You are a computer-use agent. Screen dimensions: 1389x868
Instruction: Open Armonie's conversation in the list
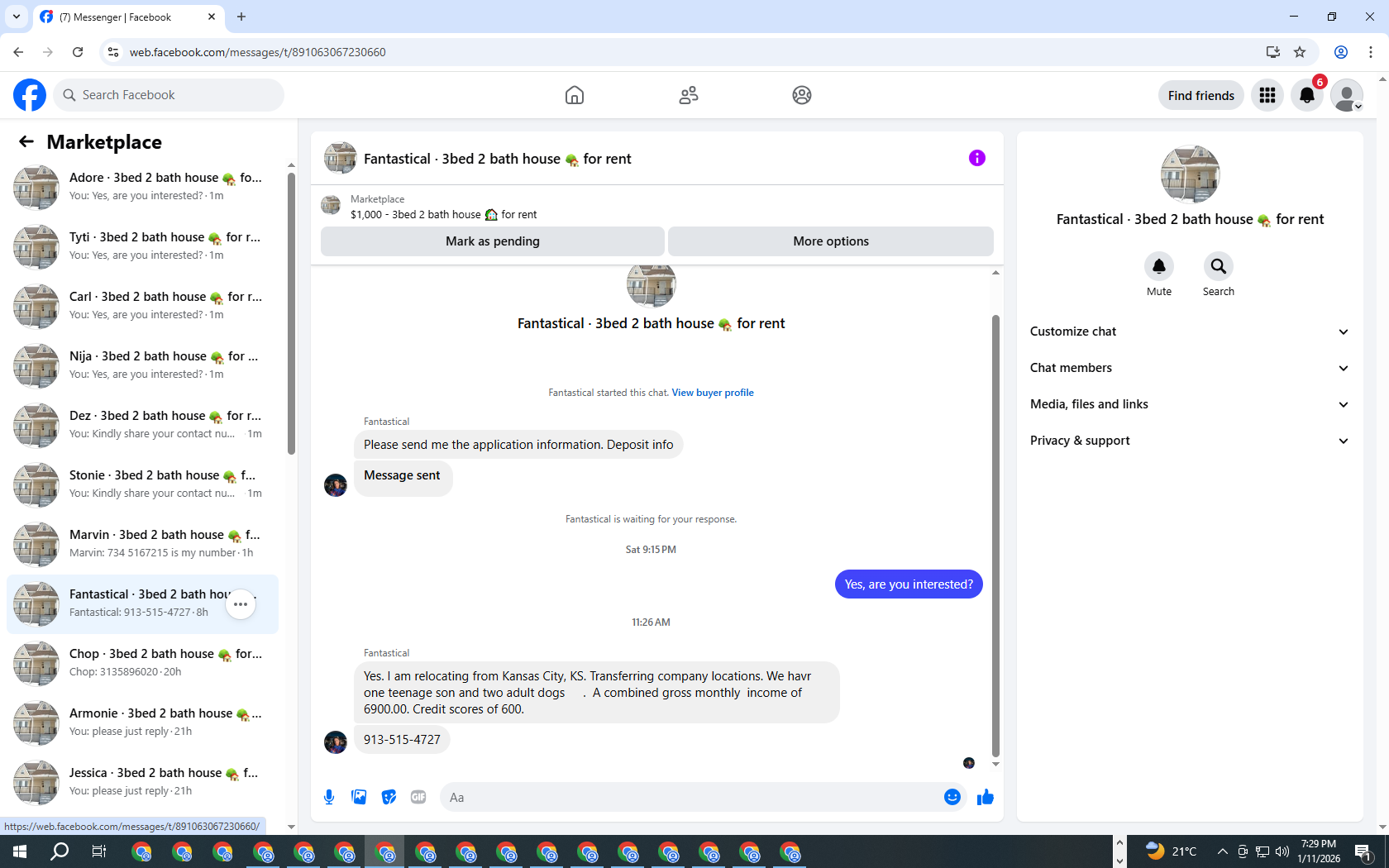(x=142, y=723)
